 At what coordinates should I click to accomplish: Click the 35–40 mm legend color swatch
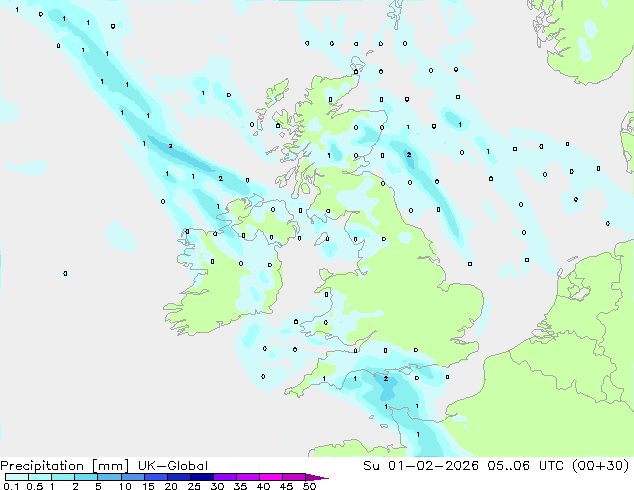point(247,477)
